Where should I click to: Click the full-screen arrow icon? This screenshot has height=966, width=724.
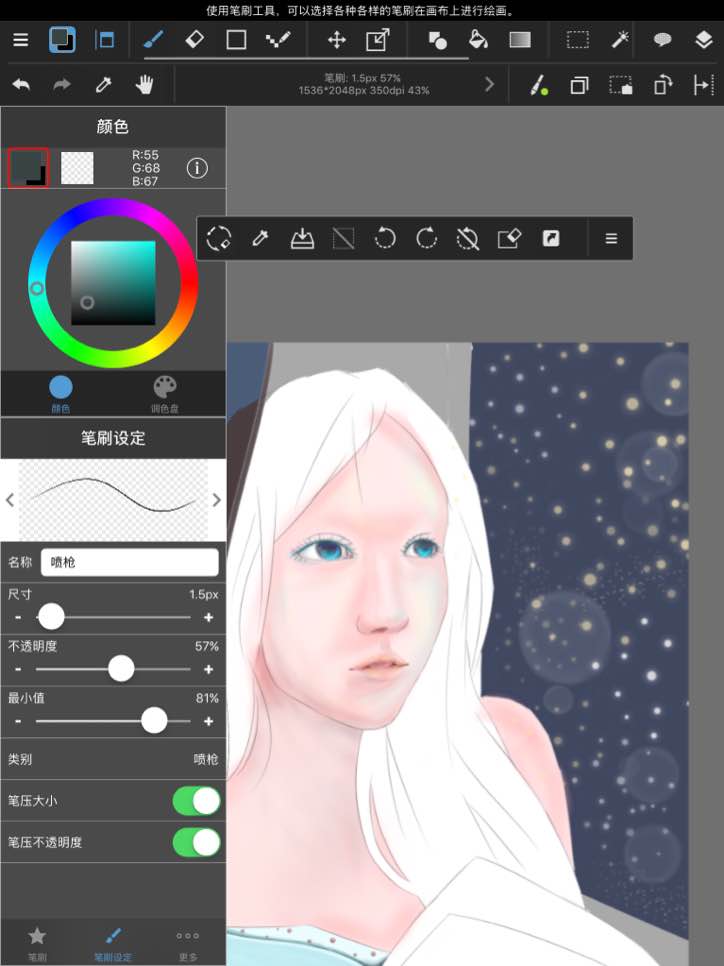click(551, 238)
